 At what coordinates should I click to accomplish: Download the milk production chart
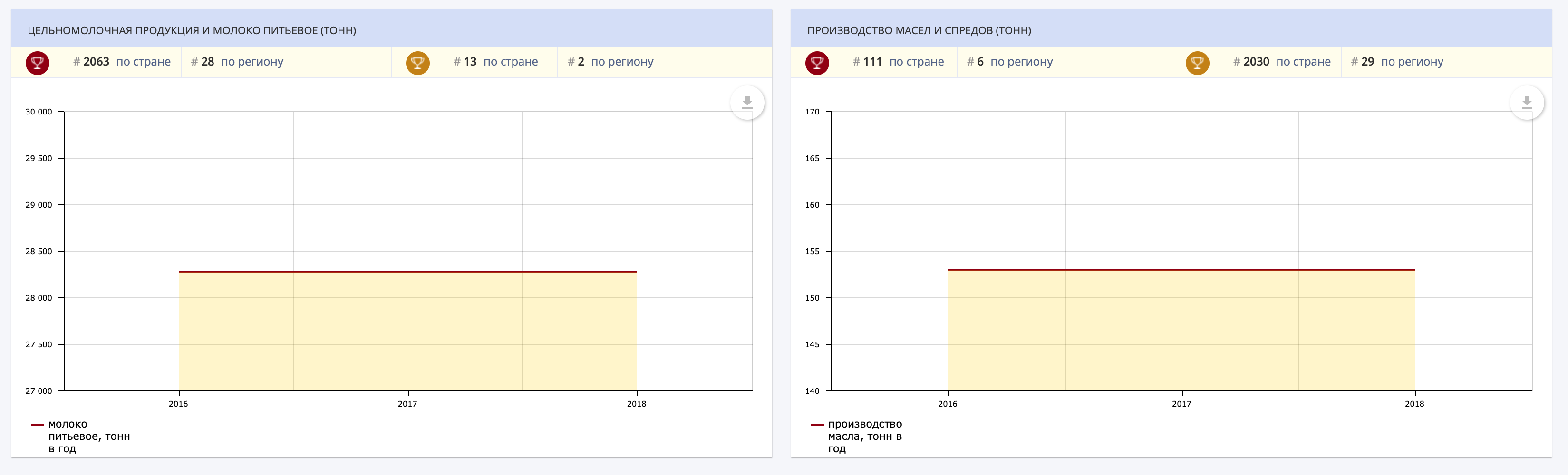tap(747, 103)
